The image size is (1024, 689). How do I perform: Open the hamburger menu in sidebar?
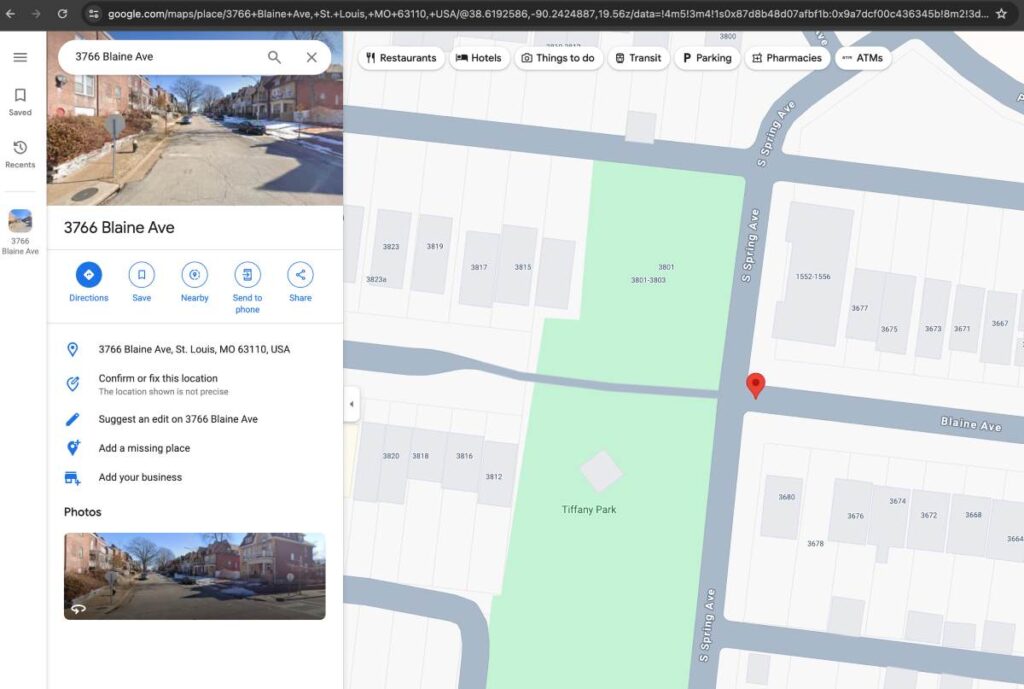click(20, 57)
